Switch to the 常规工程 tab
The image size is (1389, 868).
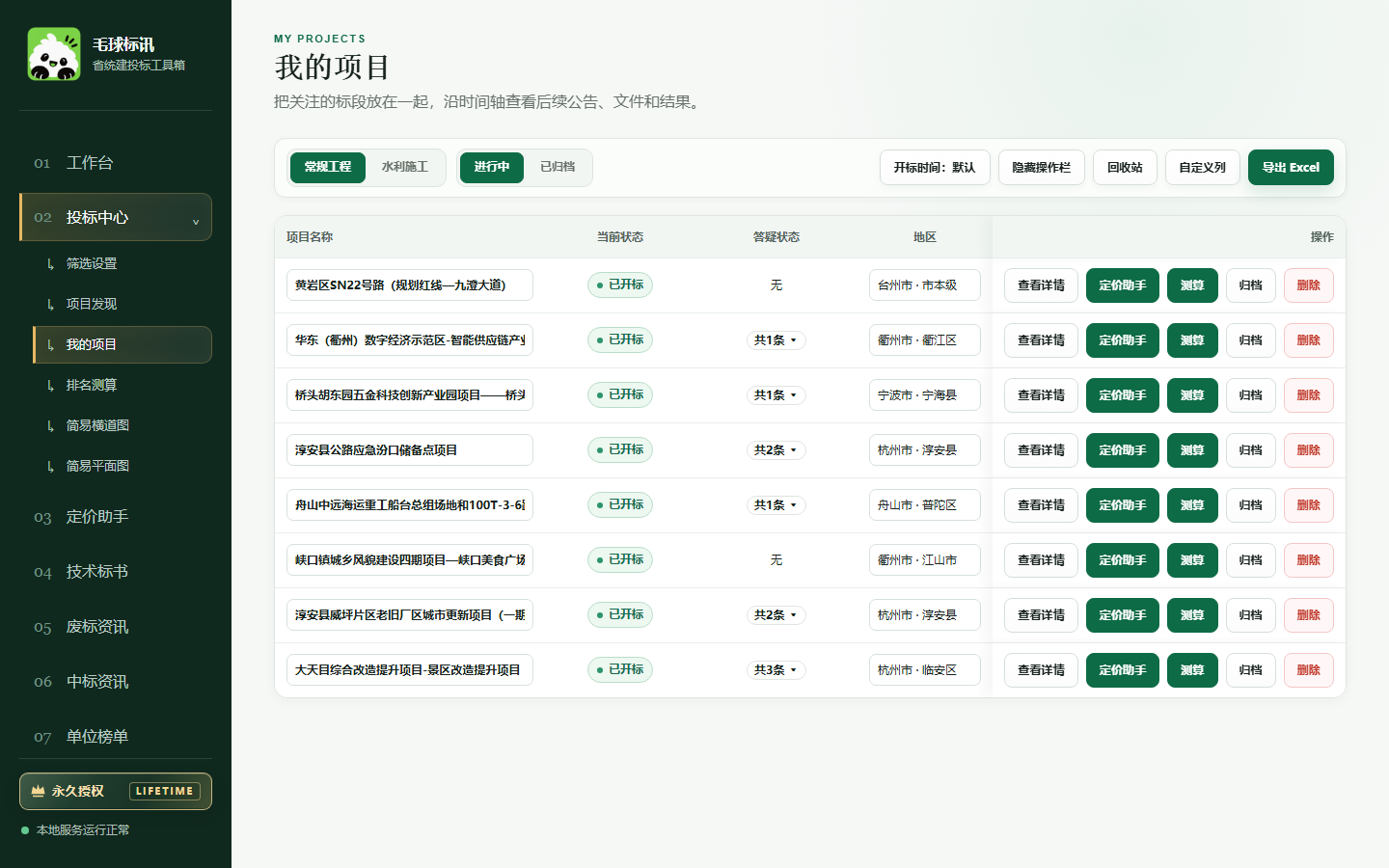pos(328,167)
